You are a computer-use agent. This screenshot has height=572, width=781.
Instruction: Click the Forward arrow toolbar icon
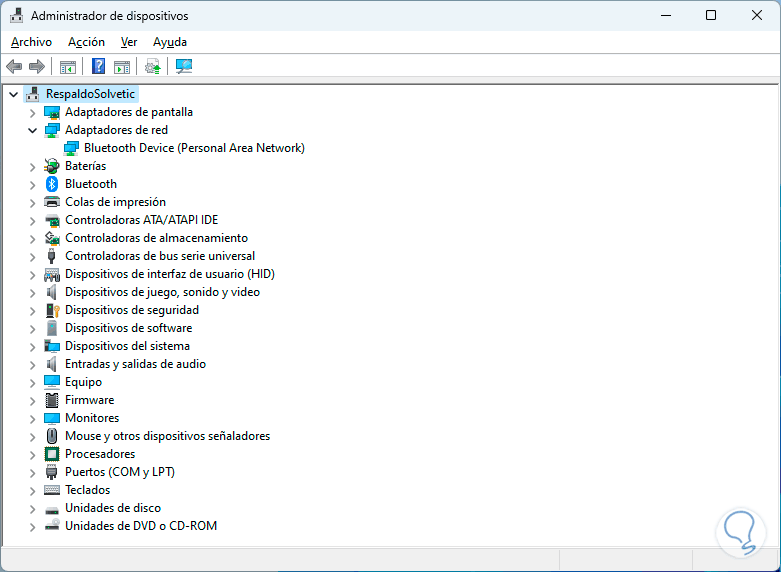pos(37,66)
